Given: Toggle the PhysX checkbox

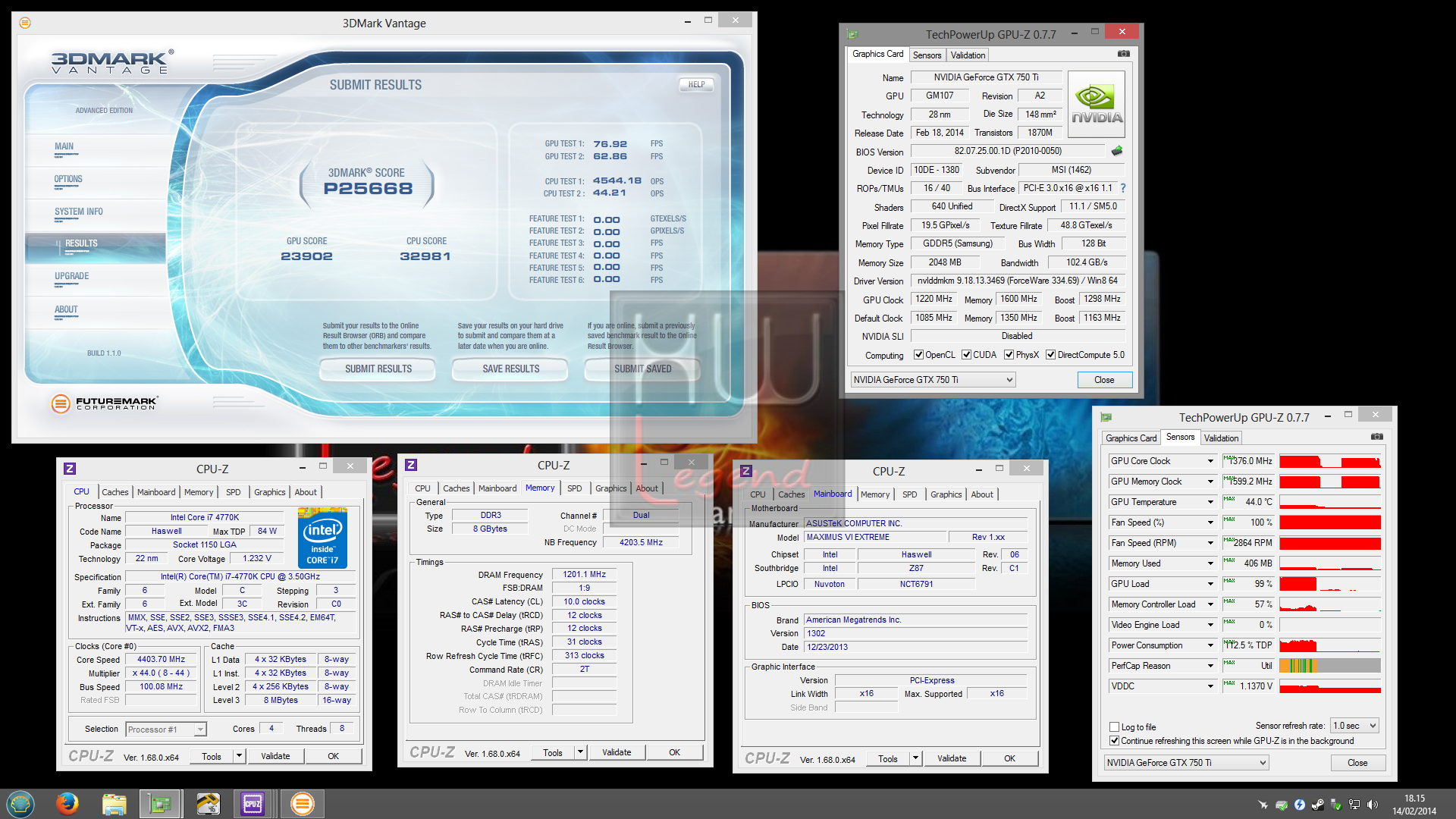Looking at the screenshot, I should (x=1009, y=354).
